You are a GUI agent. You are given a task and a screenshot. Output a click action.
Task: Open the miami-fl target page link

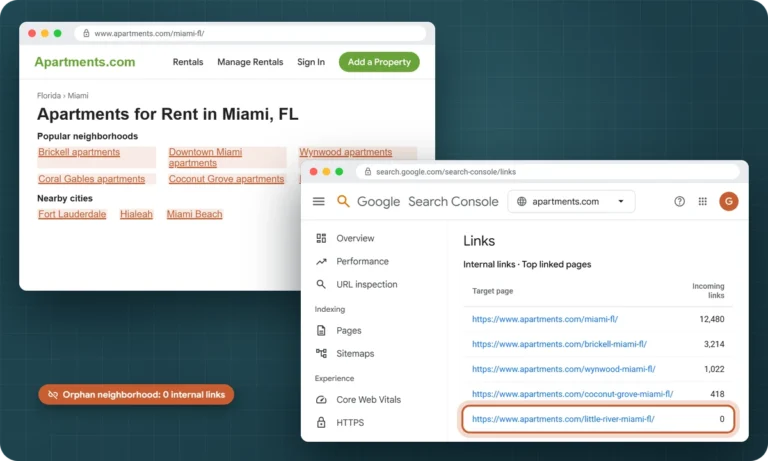point(545,319)
